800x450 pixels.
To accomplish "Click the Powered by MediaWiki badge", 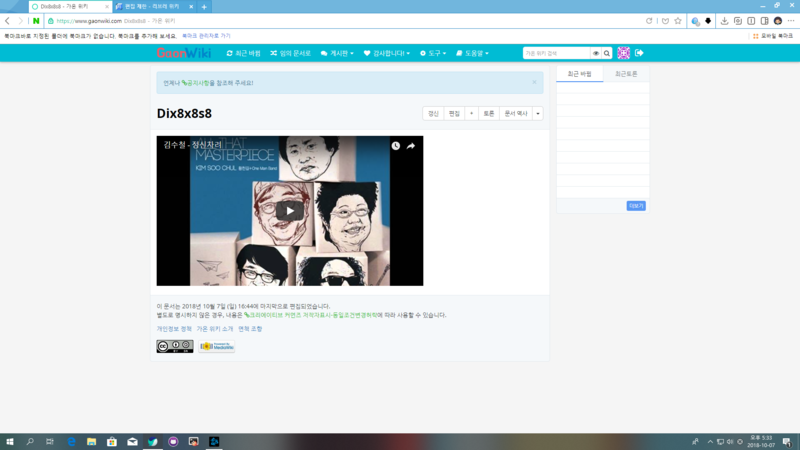I will (x=216, y=346).
